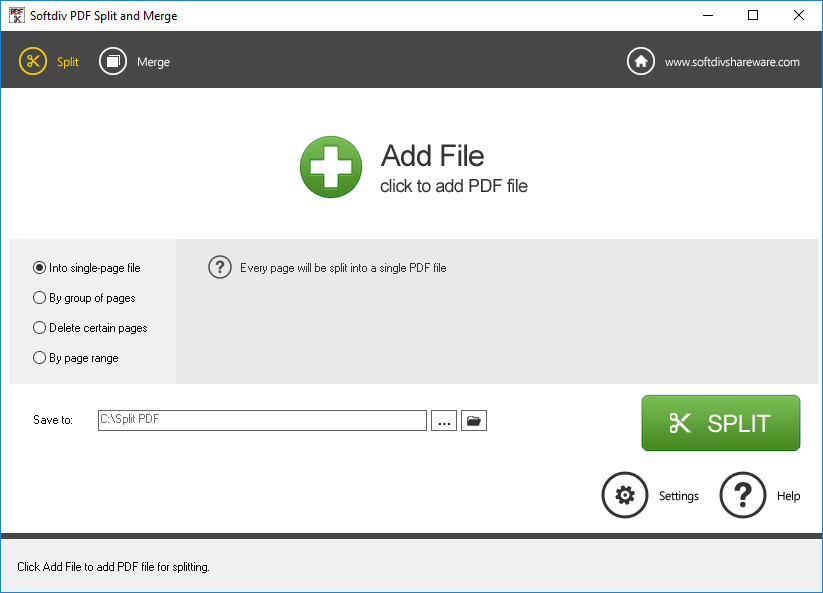Click the app icon in title bar
This screenshot has height=593, width=823.
point(17,15)
